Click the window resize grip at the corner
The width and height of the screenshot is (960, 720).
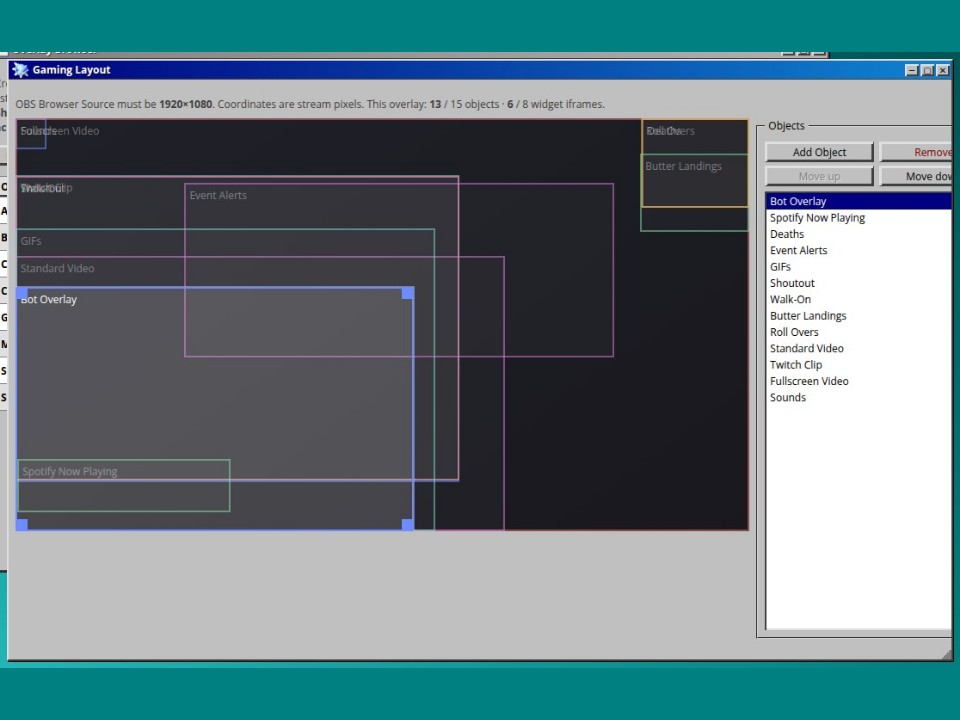(947, 654)
